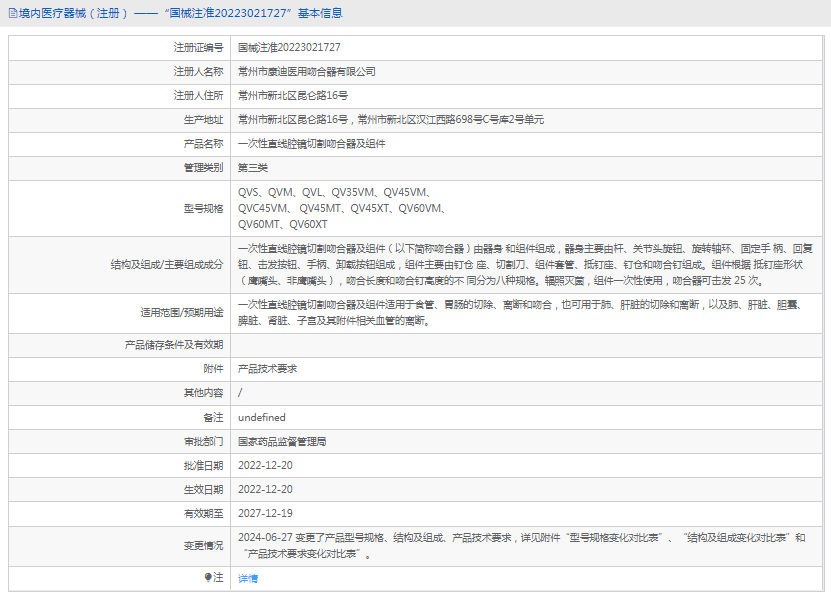Screen dimensions: 831x597
Task: Click the 结构及组成/主要组成成分 label
Action: [166, 265]
